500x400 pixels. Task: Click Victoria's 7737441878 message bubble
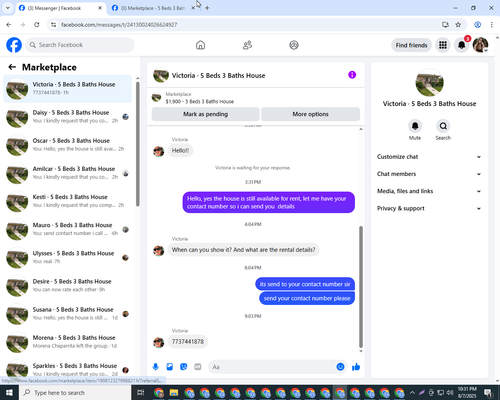pyautogui.click(x=188, y=342)
